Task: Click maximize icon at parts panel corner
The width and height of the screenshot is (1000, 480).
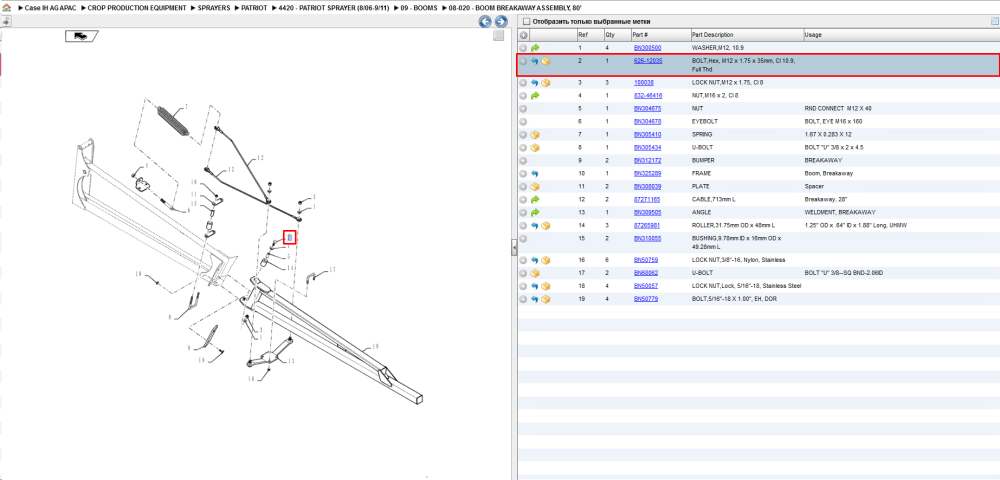Action: [x=994, y=22]
